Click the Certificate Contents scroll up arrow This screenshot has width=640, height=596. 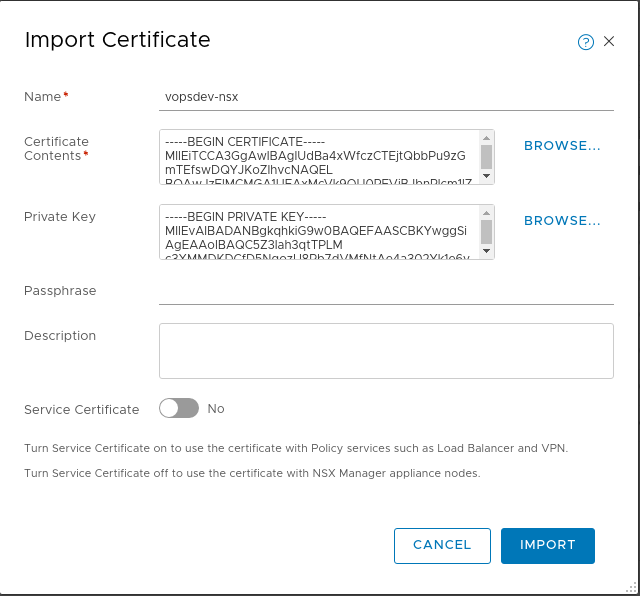point(486,138)
